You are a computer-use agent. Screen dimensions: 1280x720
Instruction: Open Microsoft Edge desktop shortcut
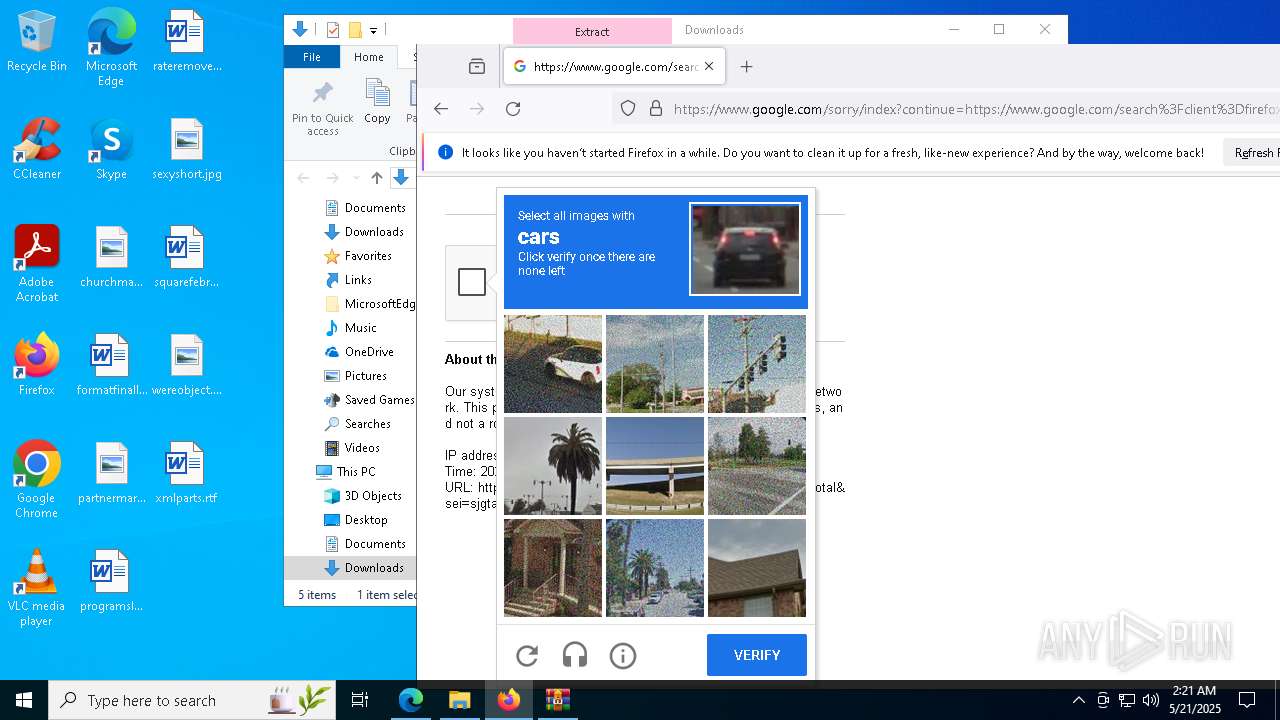click(x=111, y=48)
